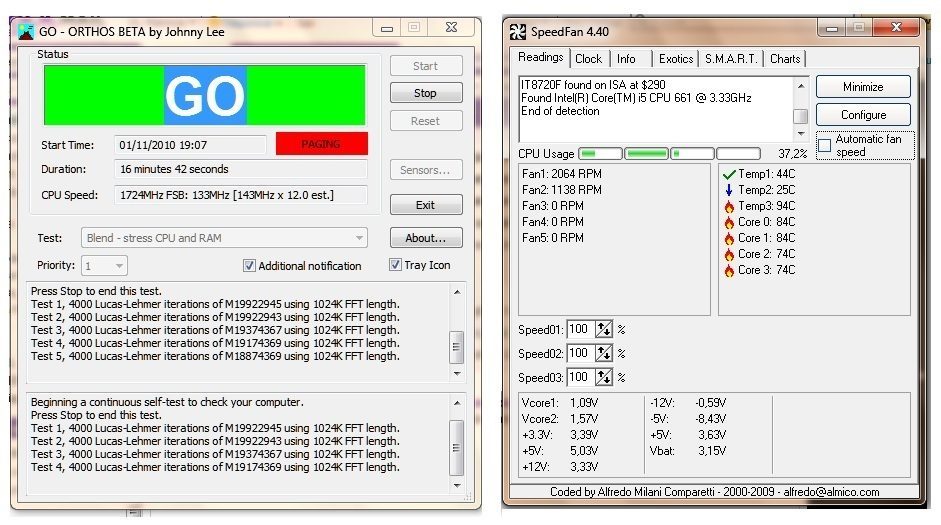
Task: Minimize SpeedFan using the Minimize button
Action: [863, 87]
